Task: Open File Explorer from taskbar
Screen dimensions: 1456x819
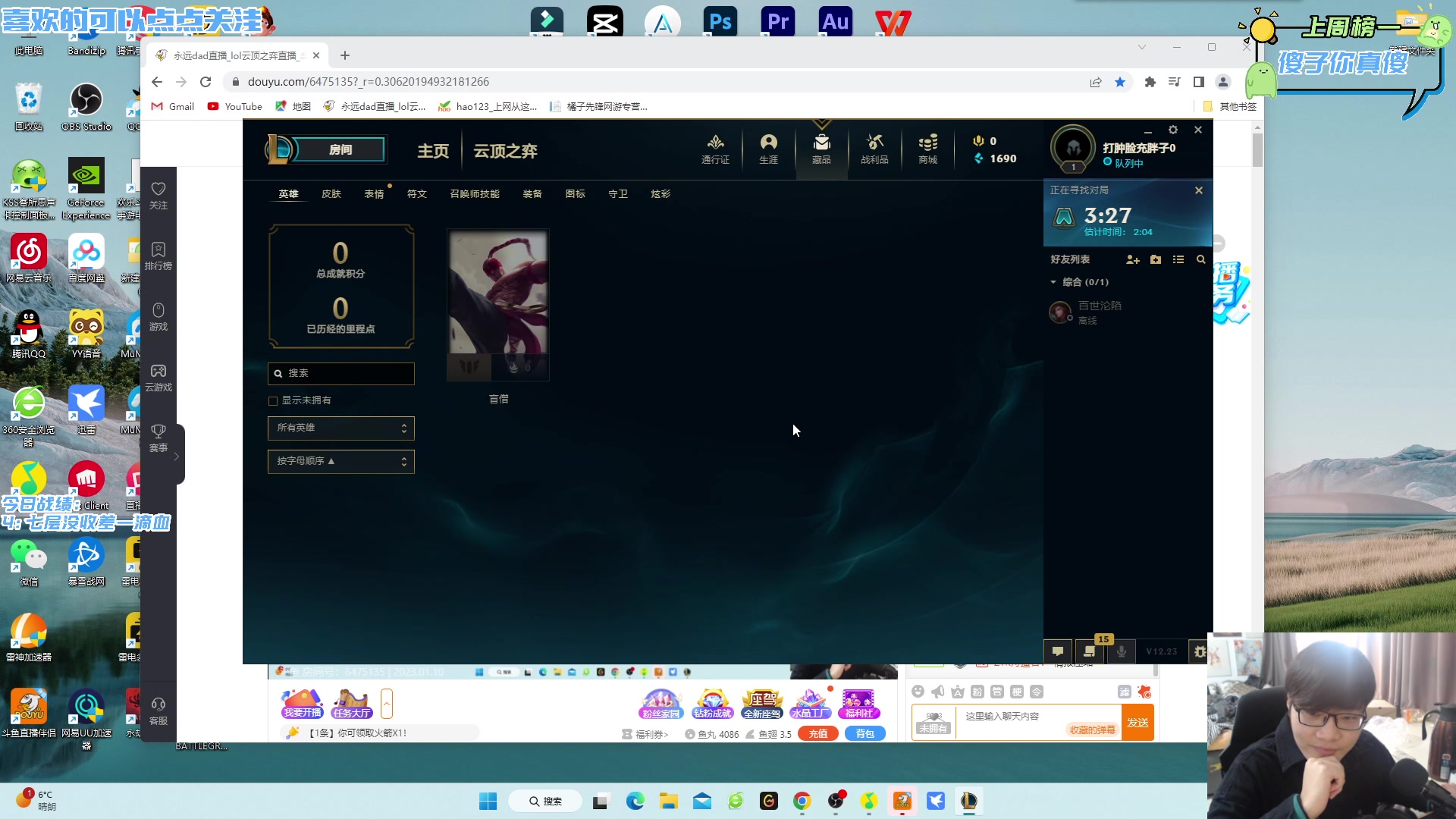Action: [x=668, y=802]
